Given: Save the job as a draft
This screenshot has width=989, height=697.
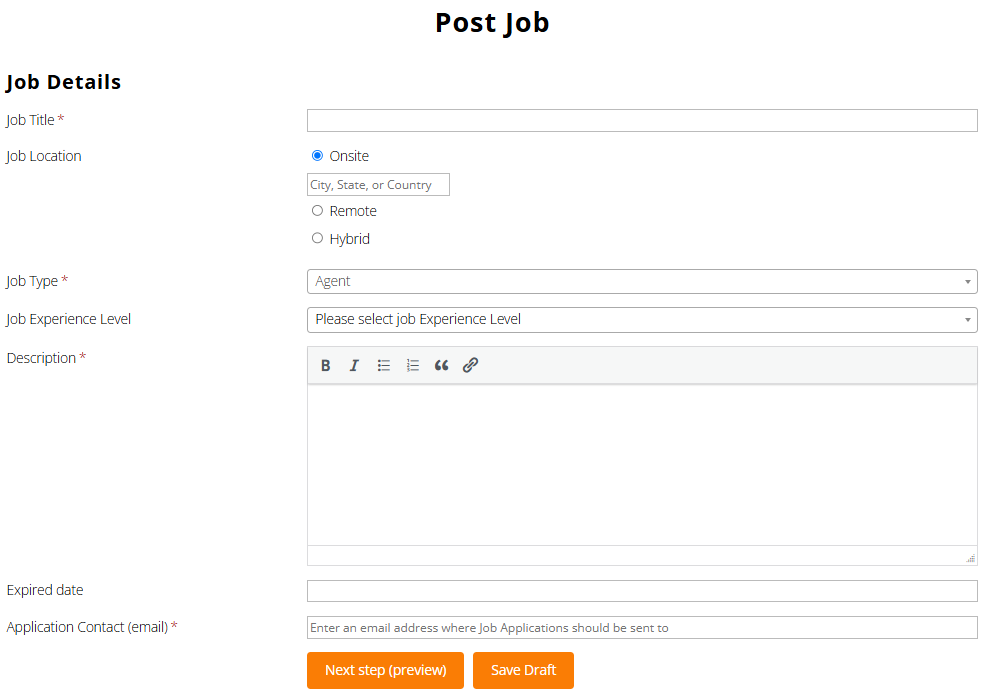Looking at the screenshot, I should coord(524,670).
